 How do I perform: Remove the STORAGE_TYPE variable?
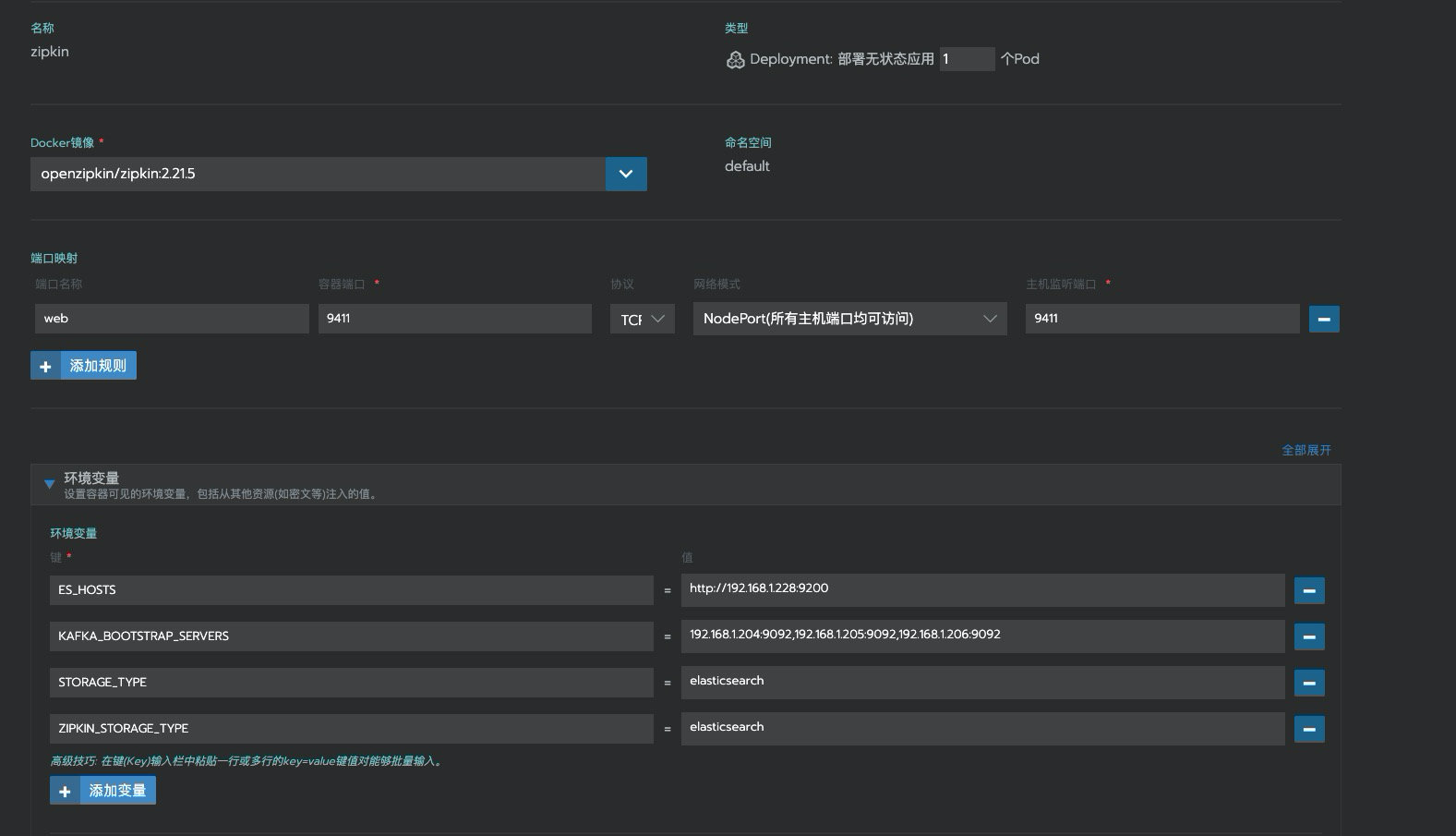point(1309,683)
